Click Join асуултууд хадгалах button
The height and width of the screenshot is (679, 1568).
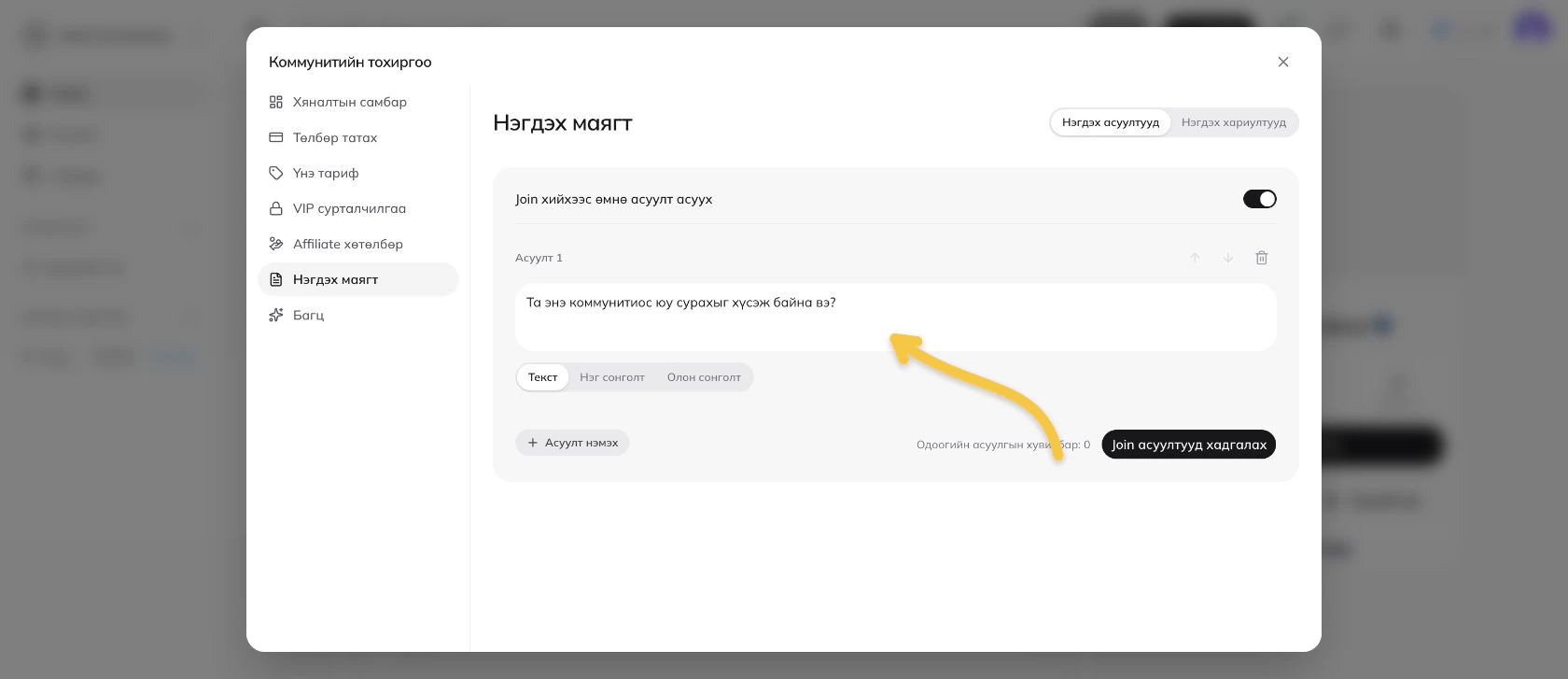1189,445
